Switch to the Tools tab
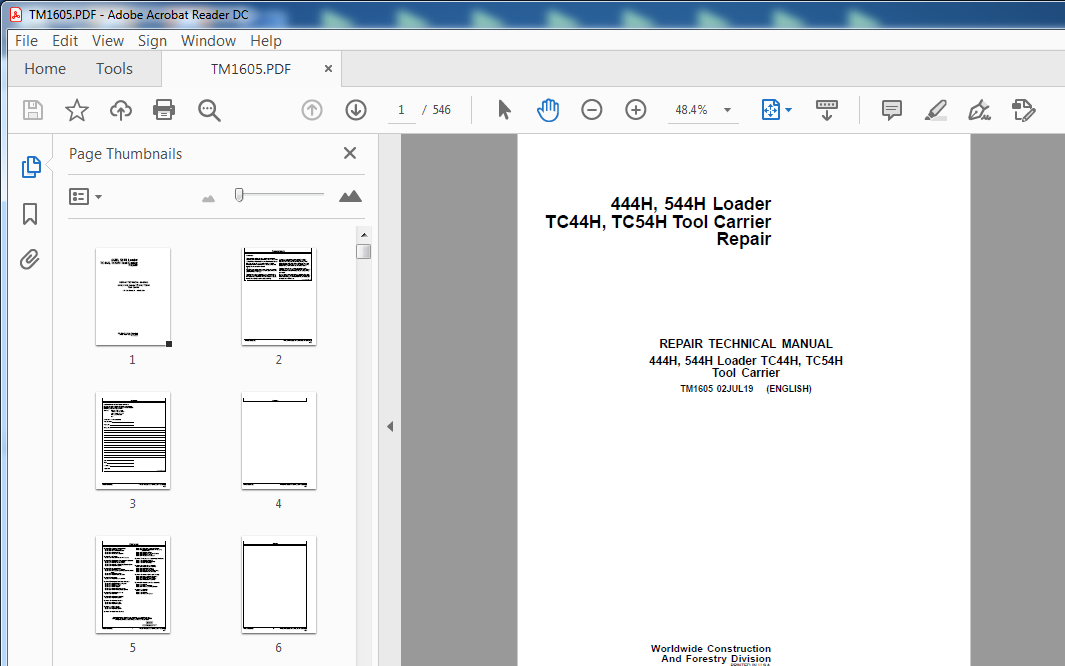The image size is (1065, 666). pyautogui.click(x=114, y=69)
